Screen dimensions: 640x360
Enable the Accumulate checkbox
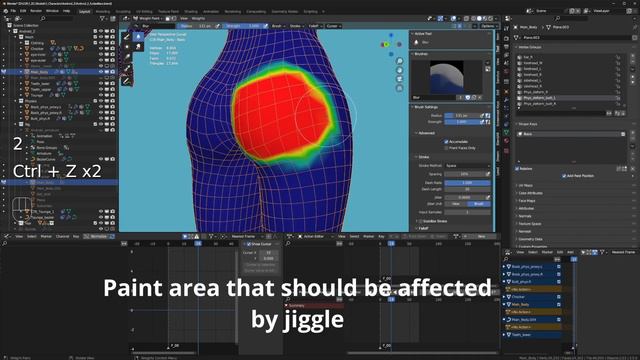tap(446, 142)
